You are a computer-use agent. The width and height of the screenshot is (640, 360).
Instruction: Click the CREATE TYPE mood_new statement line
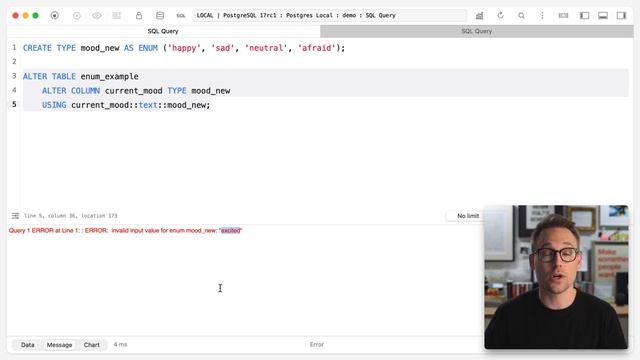184,48
